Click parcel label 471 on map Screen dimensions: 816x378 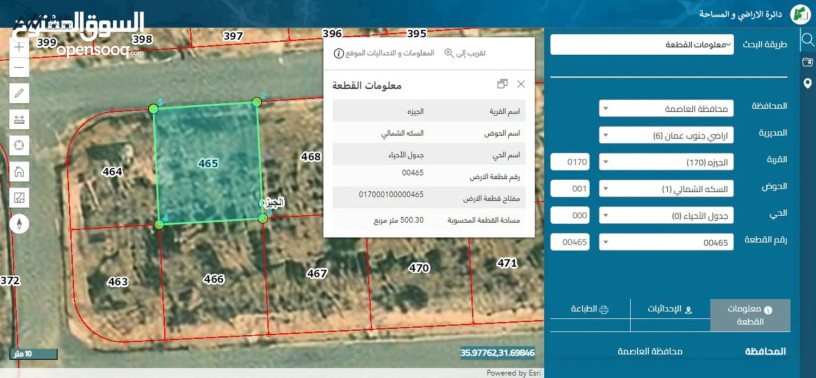[507, 263]
